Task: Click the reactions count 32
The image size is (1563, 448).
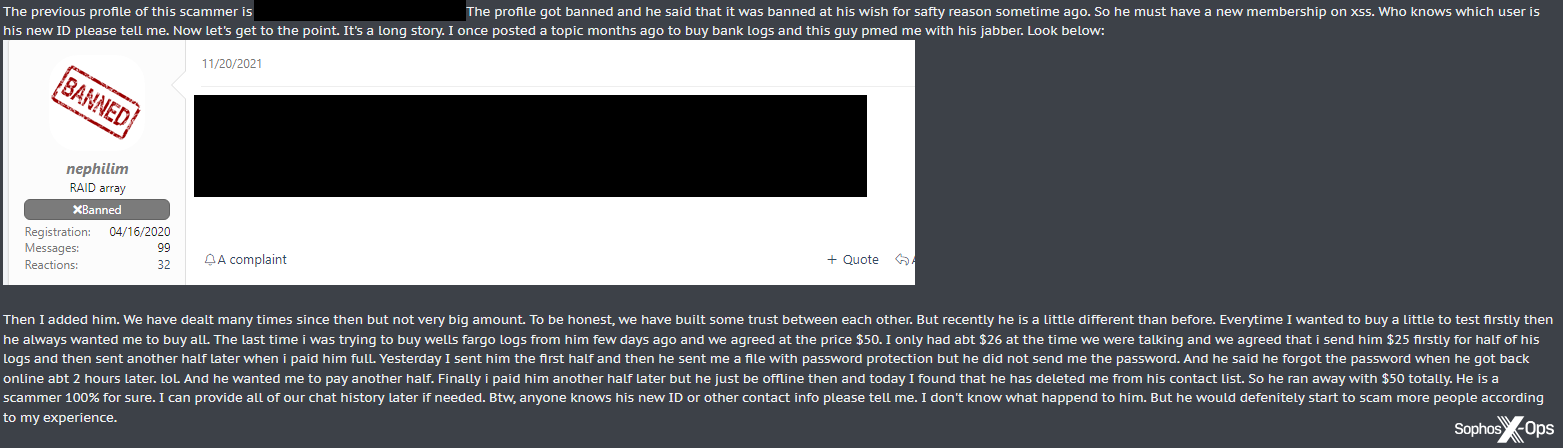Action: pyautogui.click(x=163, y=265)
